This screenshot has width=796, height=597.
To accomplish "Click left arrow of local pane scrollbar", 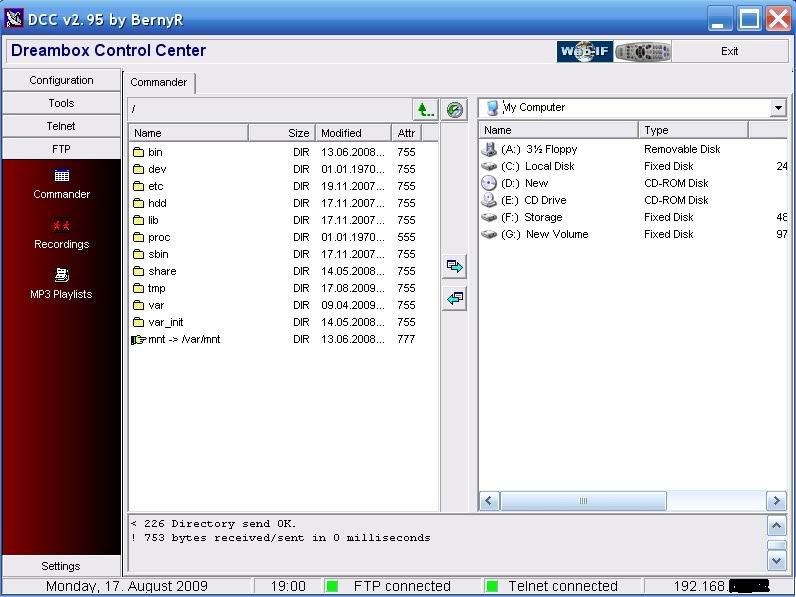I will tap(489, 501).
